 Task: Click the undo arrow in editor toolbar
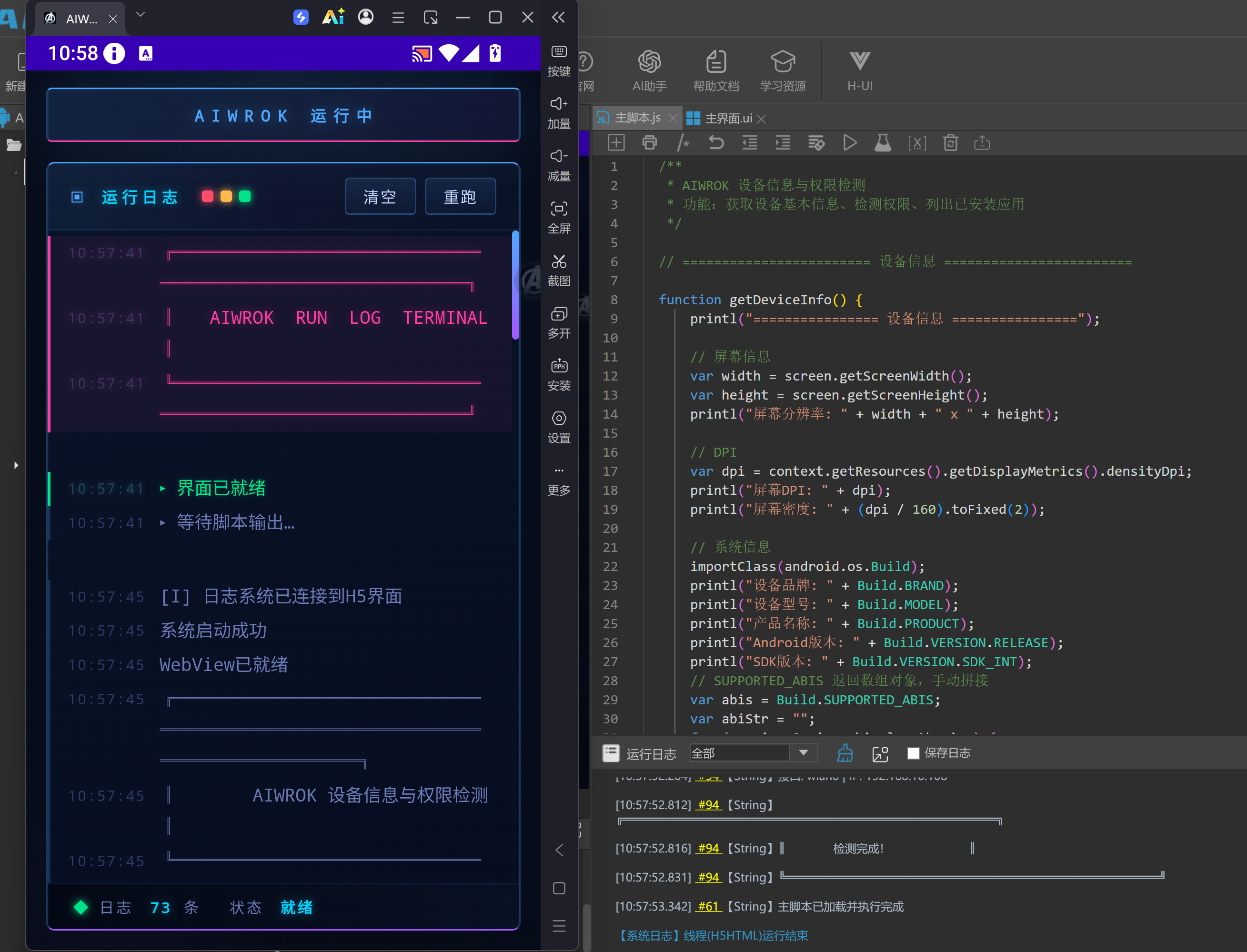coord(716,143)
